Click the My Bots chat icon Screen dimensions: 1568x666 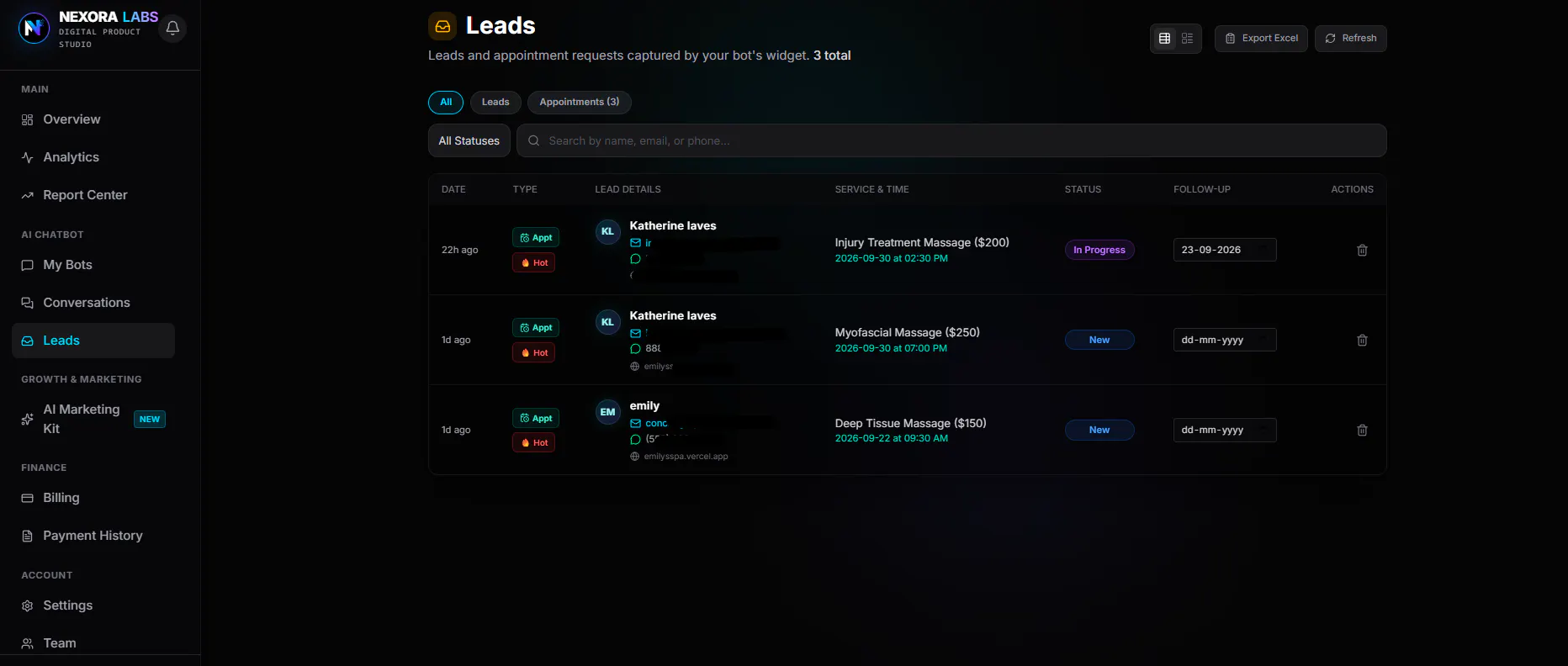pyautogui.click(x=27, y=265)
